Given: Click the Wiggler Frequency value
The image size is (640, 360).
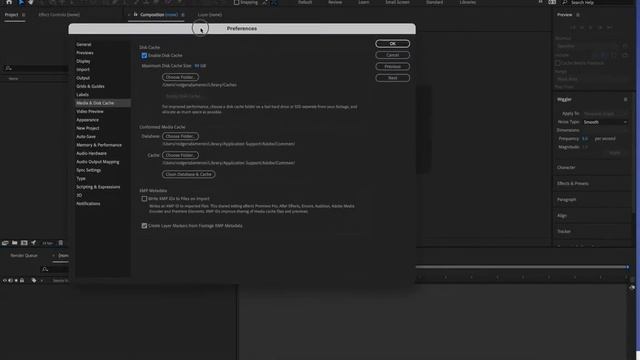Looking at the screenshot, I should [585, 139].
